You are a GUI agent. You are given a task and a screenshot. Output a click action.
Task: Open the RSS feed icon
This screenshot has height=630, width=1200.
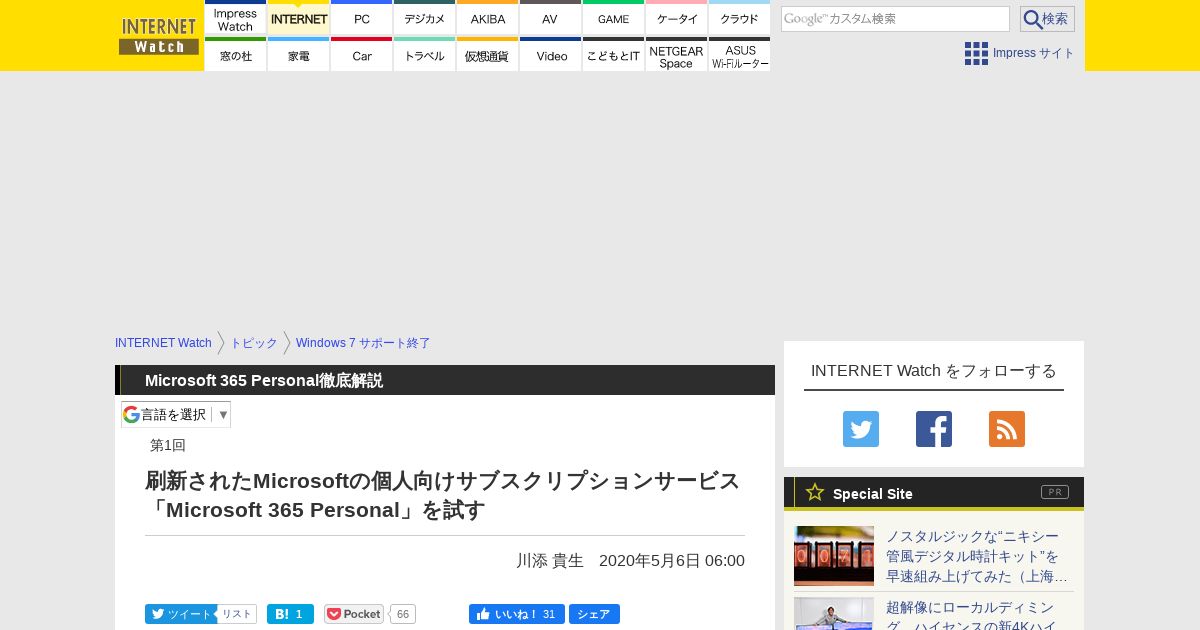coord(1007,429)
